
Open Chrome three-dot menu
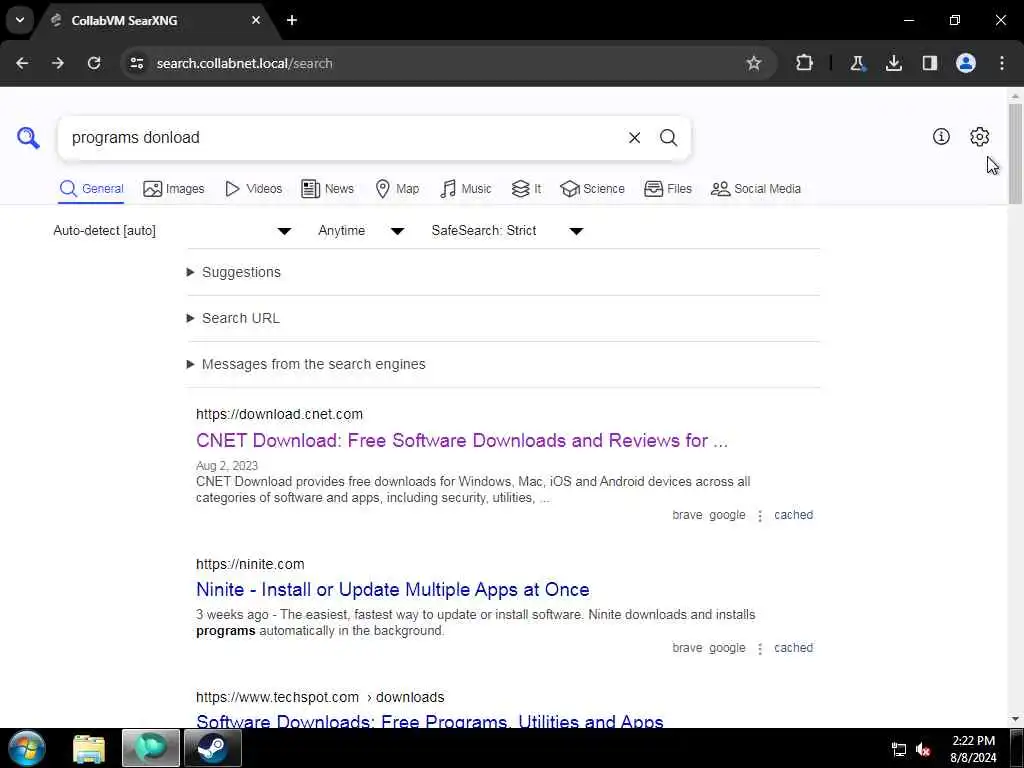1002,63
